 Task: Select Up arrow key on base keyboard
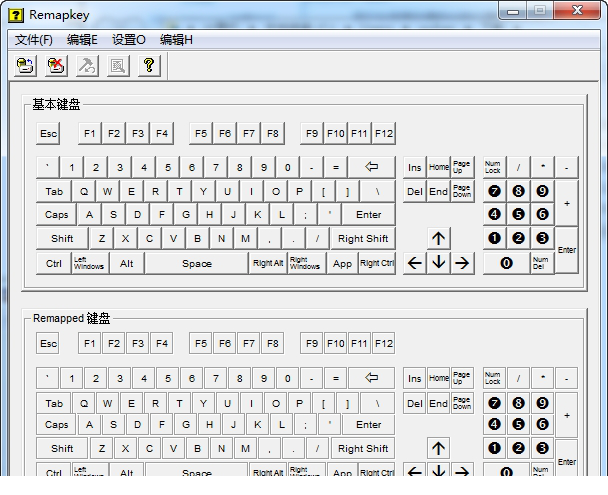[439, 238]
